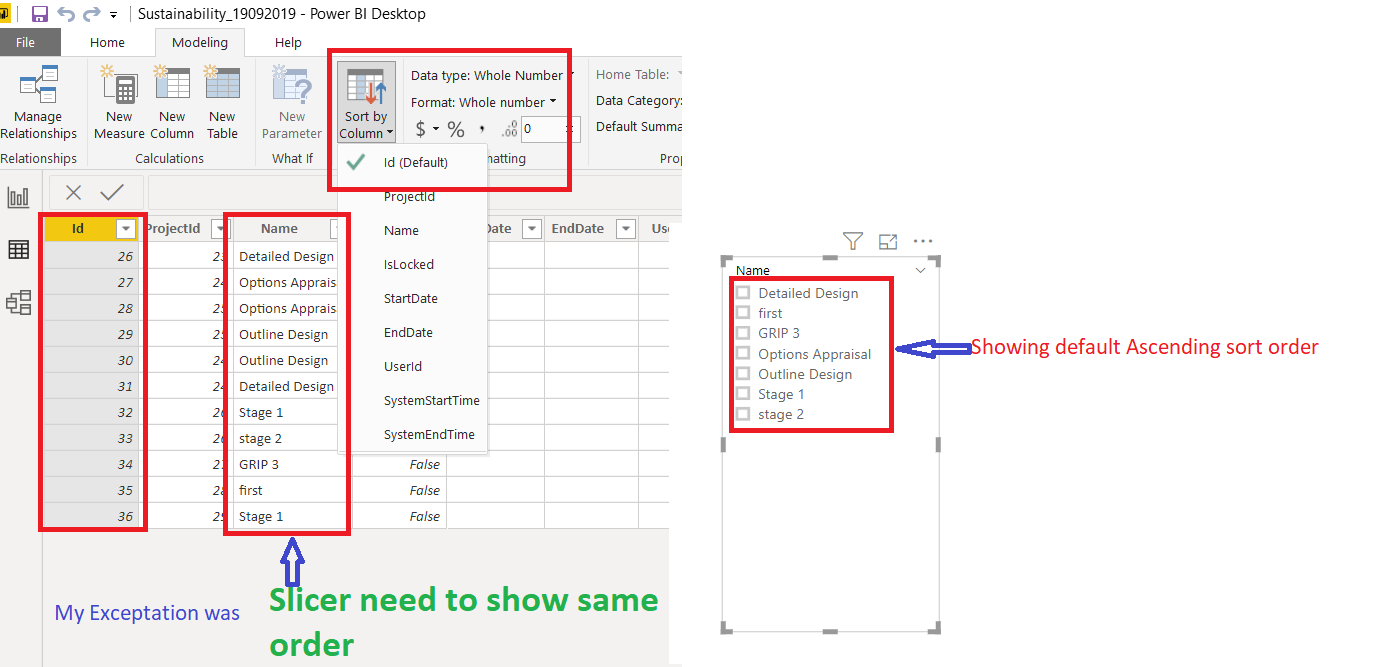The image size is (1392, 667).
Task: Open the Help ribbon tab
Action: click(288, 42)
